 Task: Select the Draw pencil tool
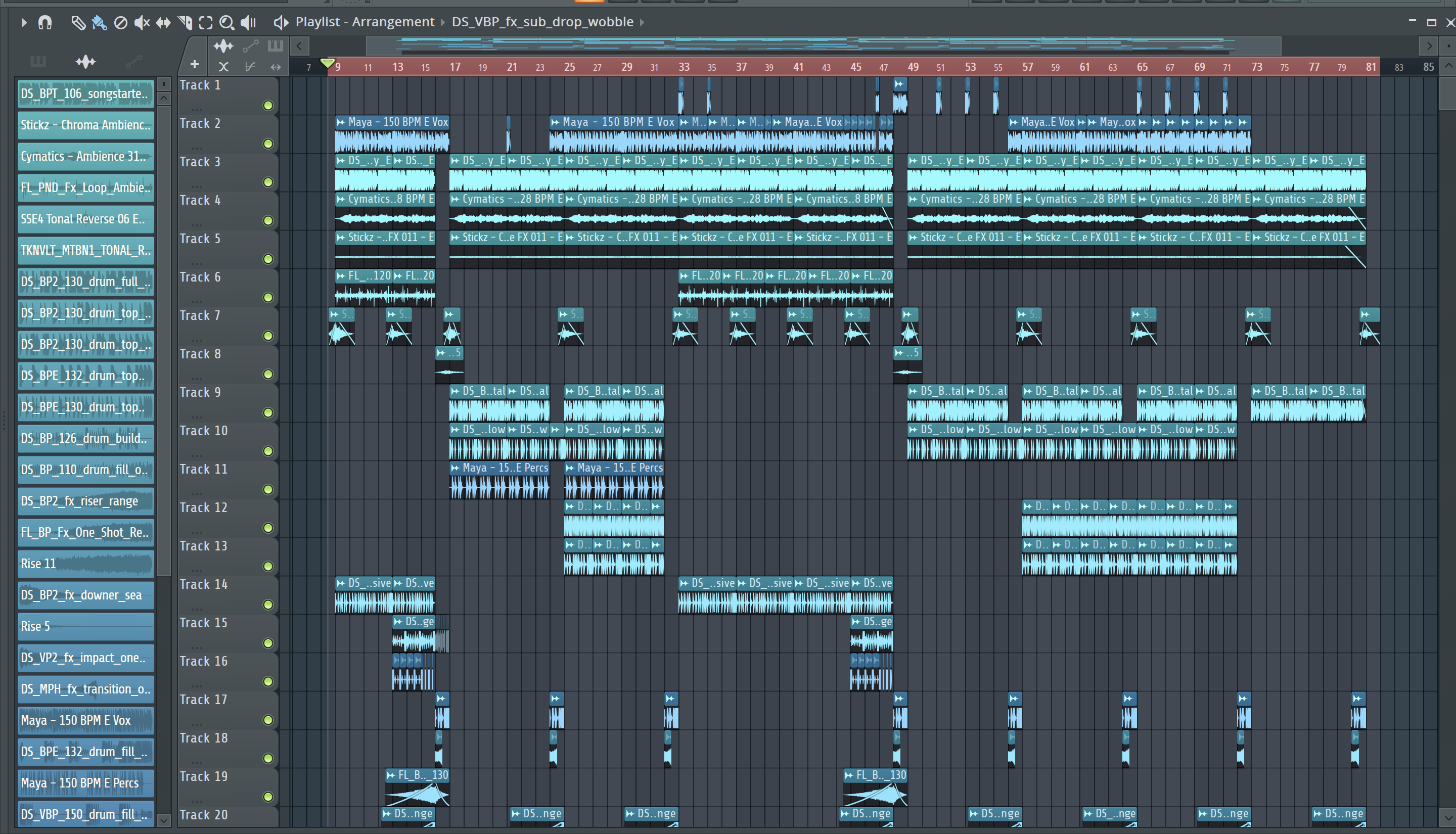tap(78, 23)
